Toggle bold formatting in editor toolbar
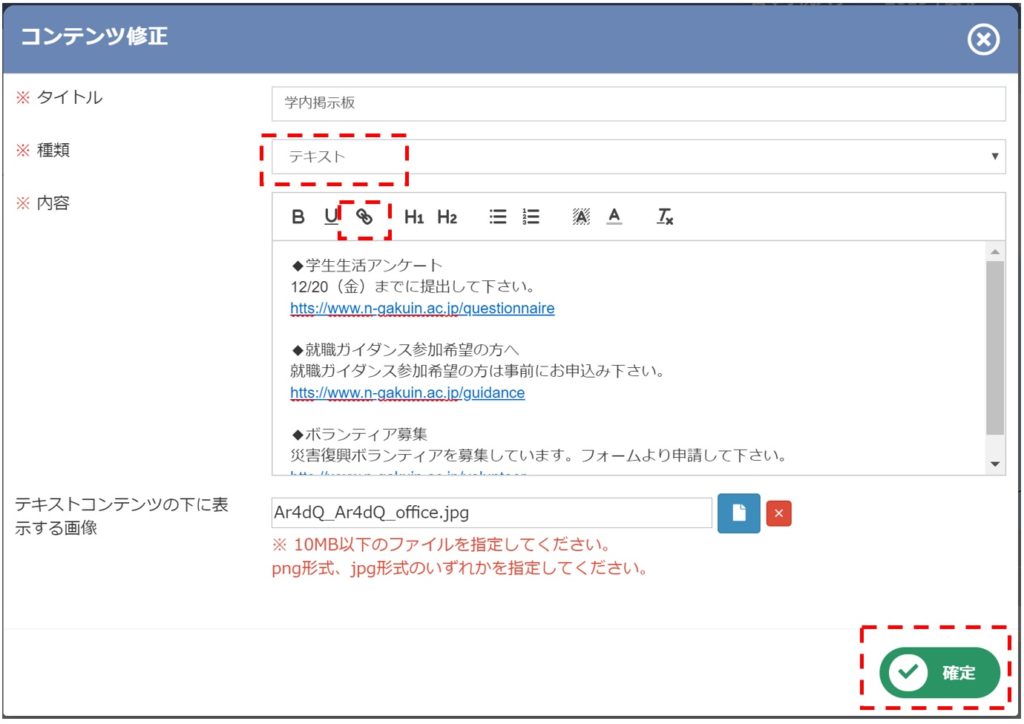This screenshot has height=724, width=1024. pyautogui.click(x=298, y=217)
